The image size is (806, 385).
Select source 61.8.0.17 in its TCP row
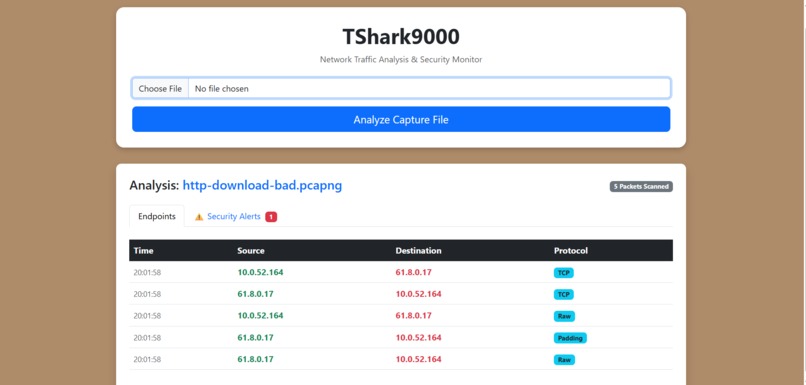coord(255,294)
